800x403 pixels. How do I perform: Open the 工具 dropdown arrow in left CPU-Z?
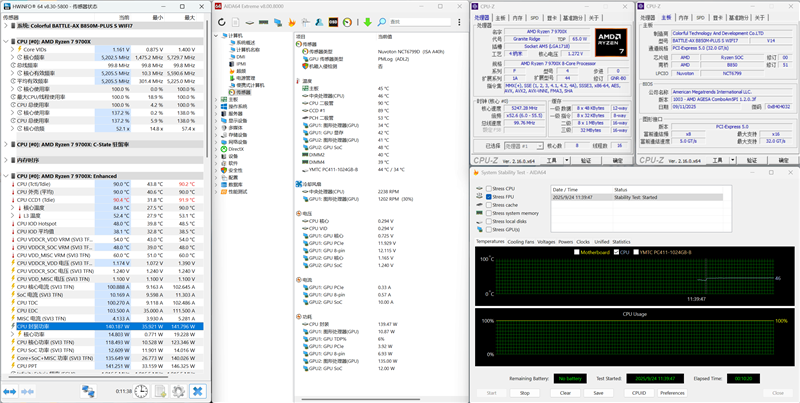(567, 160)
